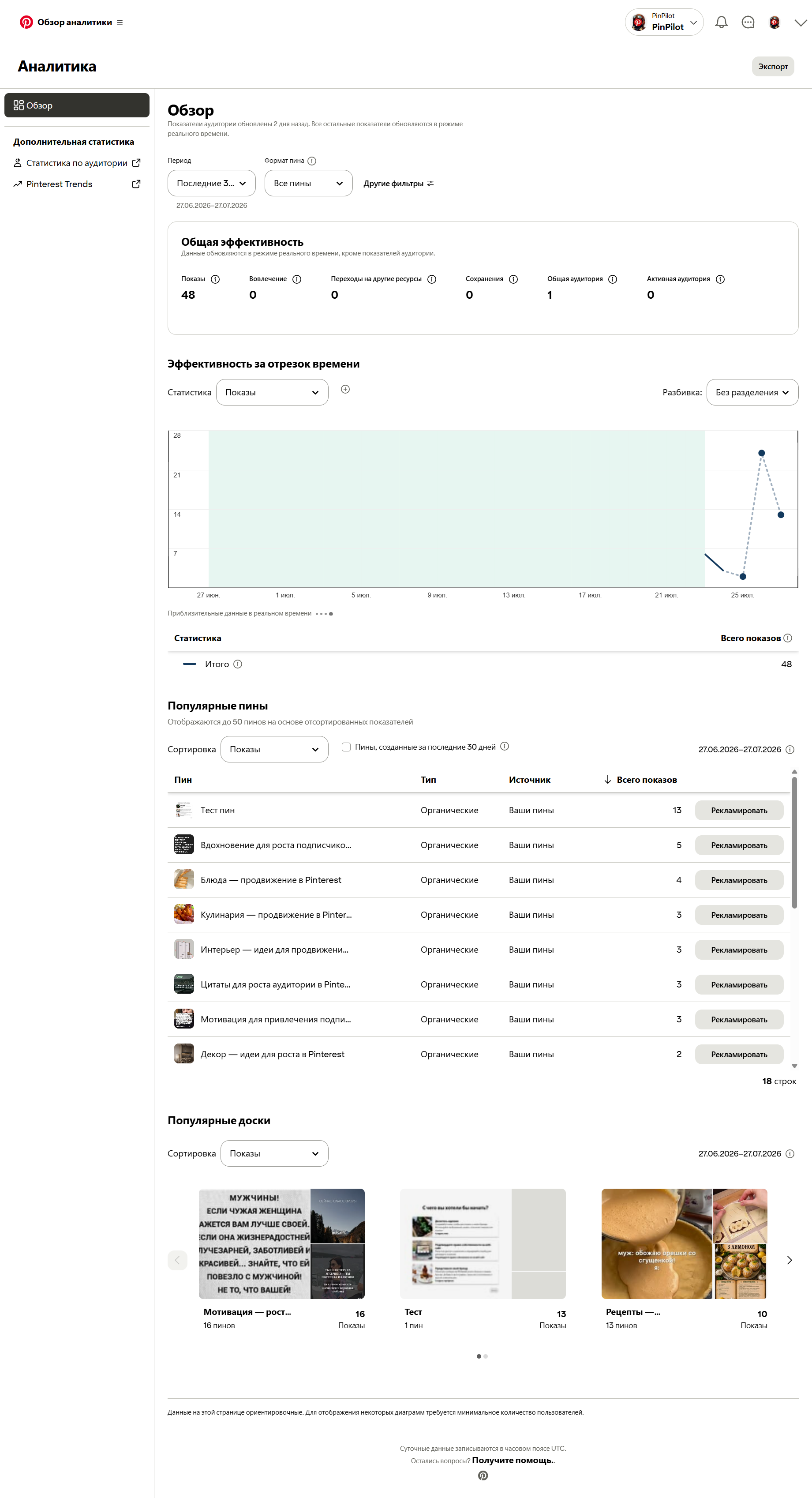Click info icon beside date range in Популярные доски

point(790,1154)
